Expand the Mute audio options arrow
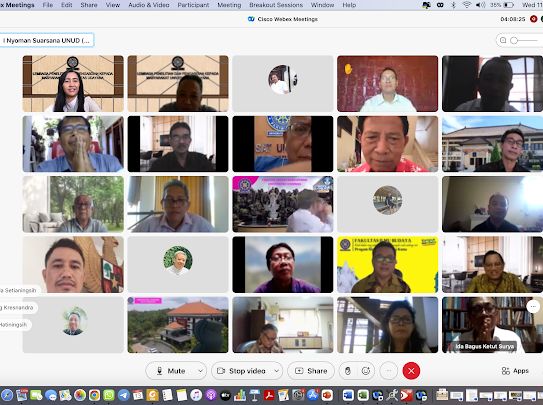543x405 pixels. pos(200,371)
